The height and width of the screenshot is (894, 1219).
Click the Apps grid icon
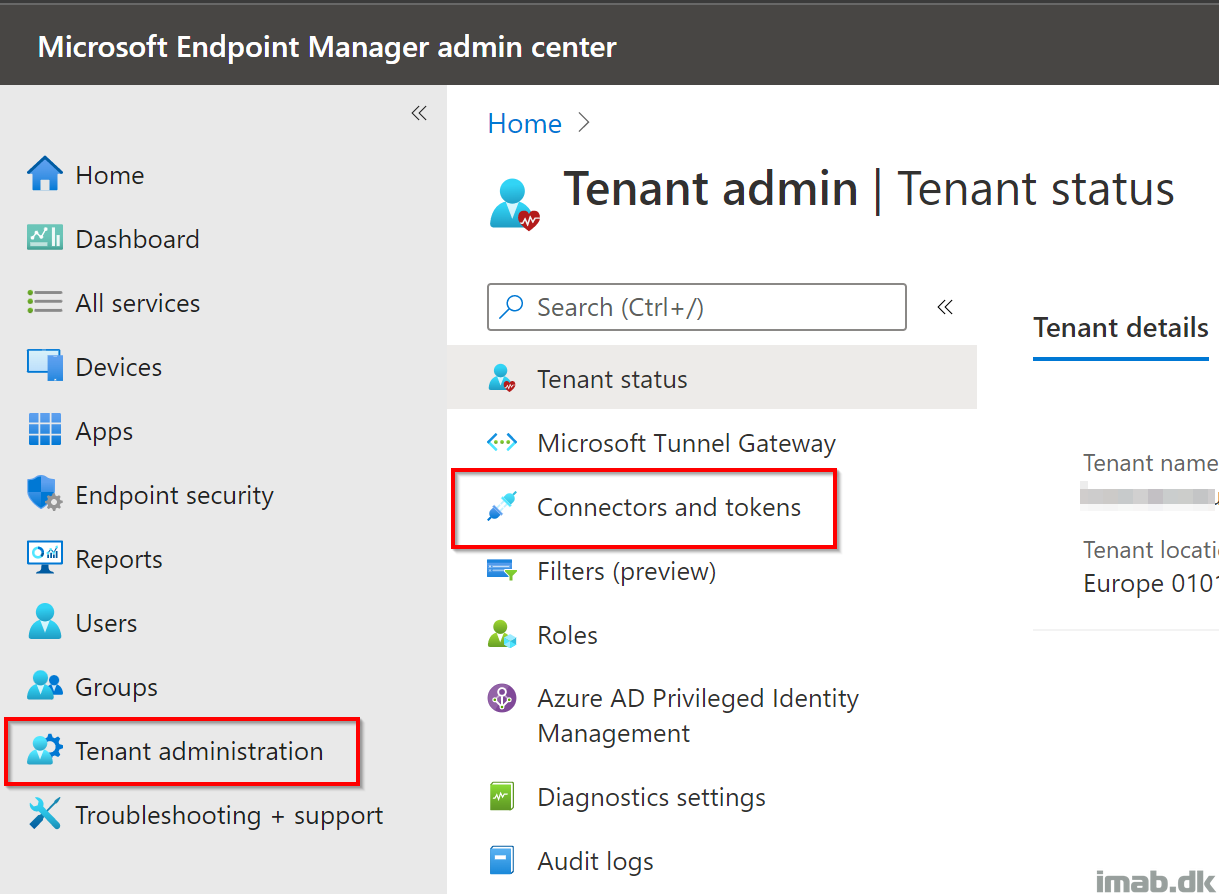[45, 430]
